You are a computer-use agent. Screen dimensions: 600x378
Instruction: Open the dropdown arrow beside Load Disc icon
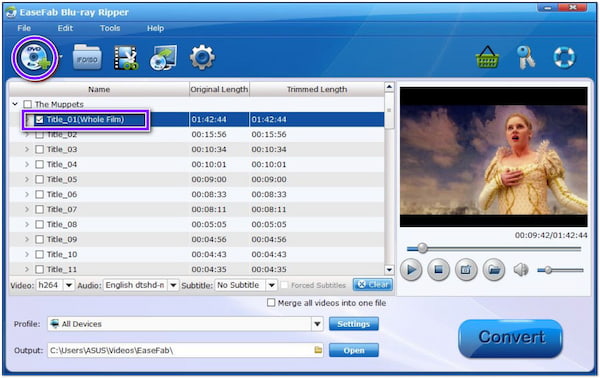(60, 57)
